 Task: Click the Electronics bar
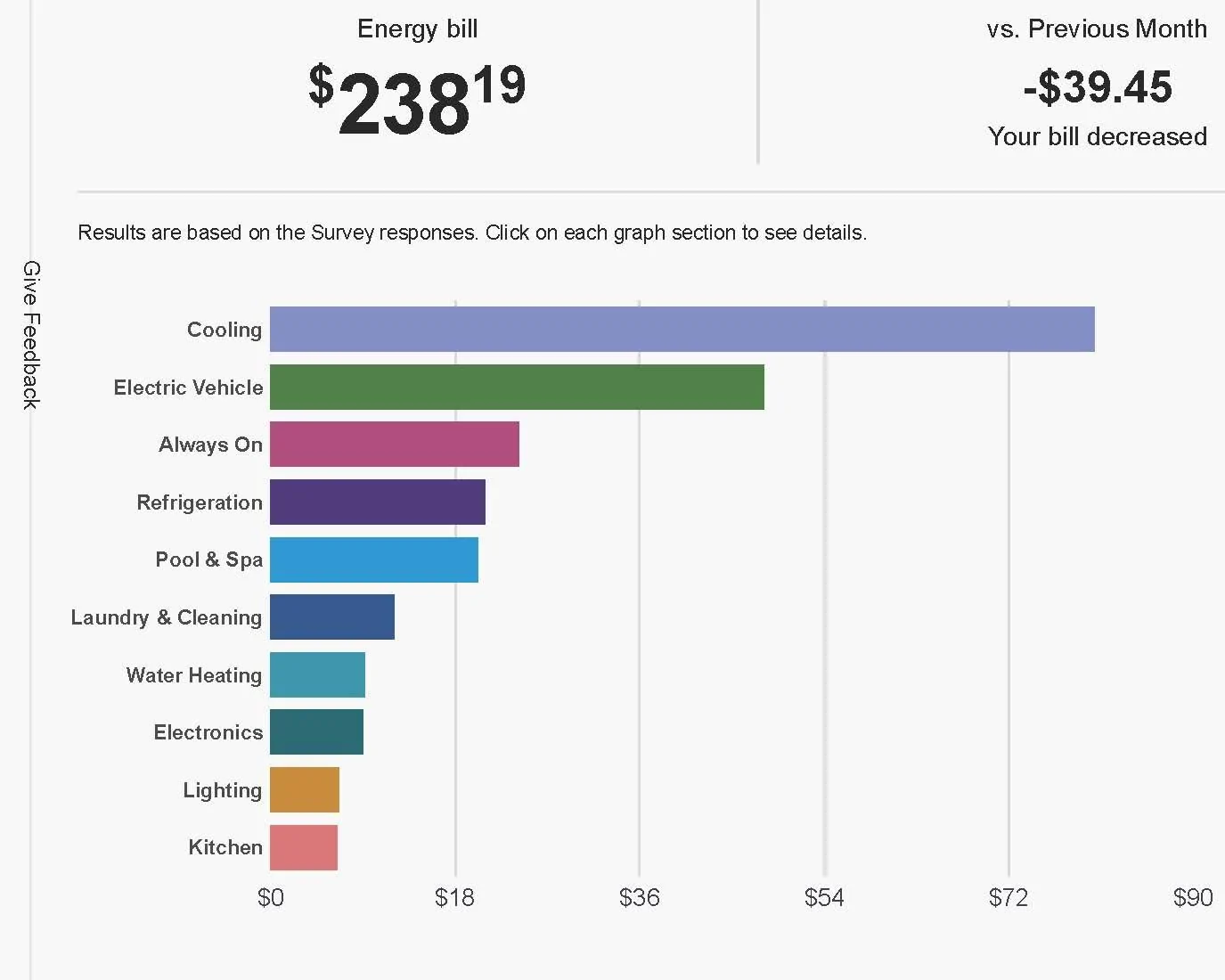pos(316,732)
